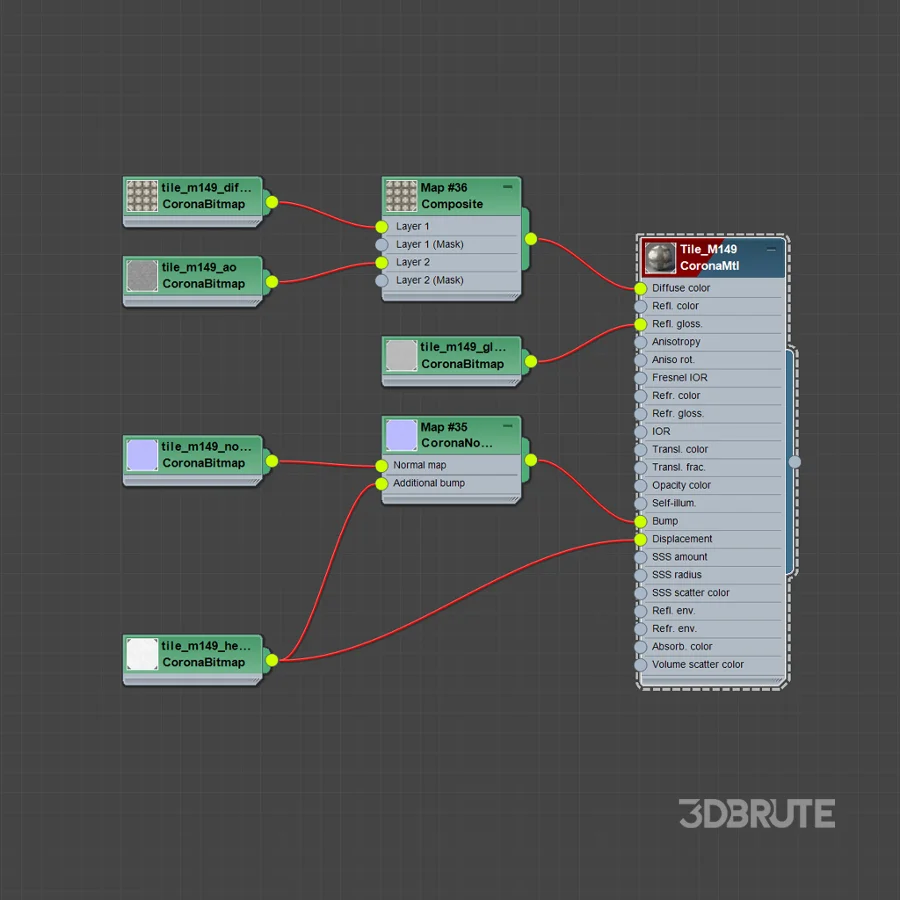Collapse the Tile_M149 CoronaMtl node

[771, 249]
